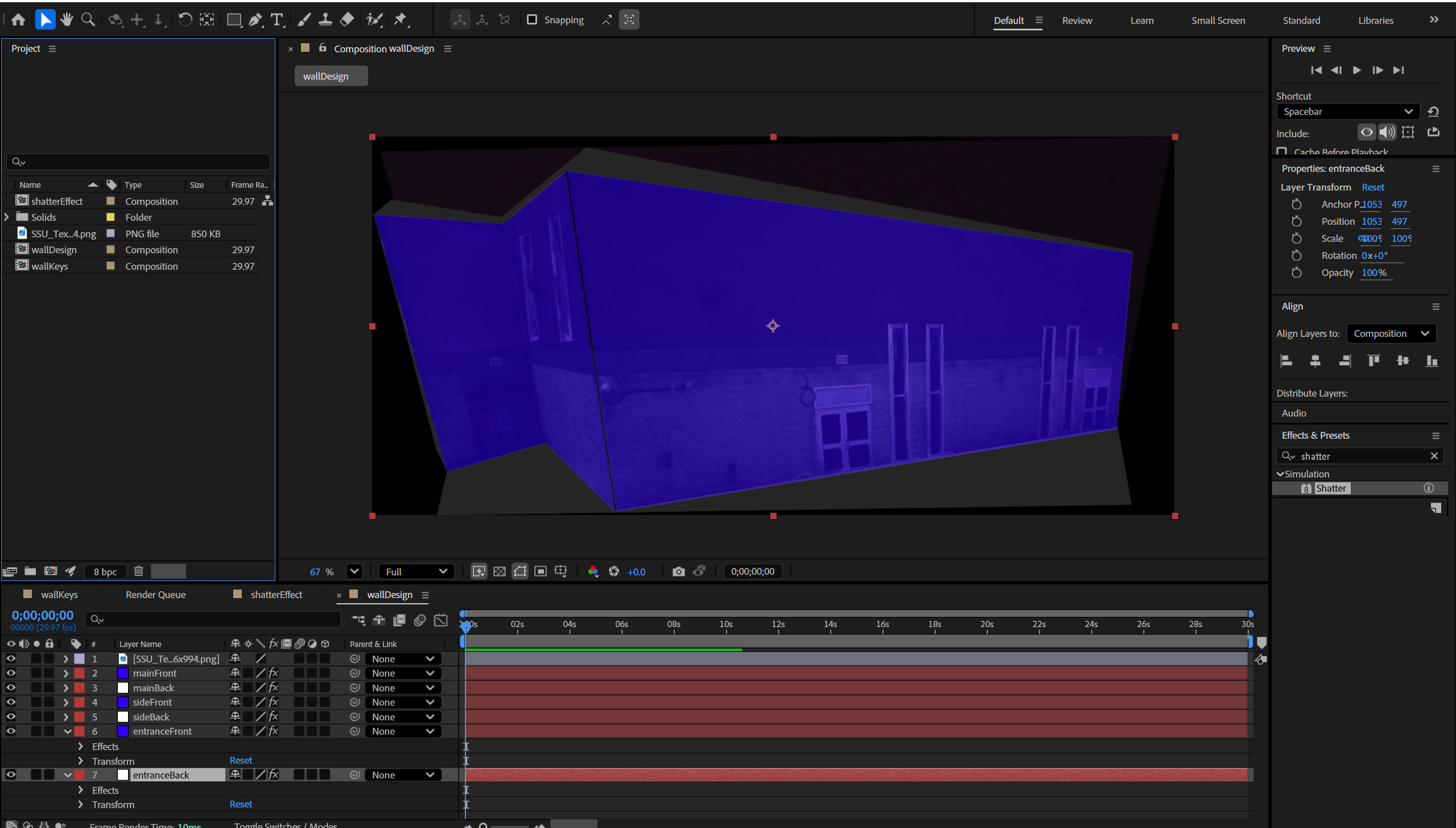The image size is (1456, 828).
Task: Select the Hand tool in the toolbar
Action: tap(67, 19)
